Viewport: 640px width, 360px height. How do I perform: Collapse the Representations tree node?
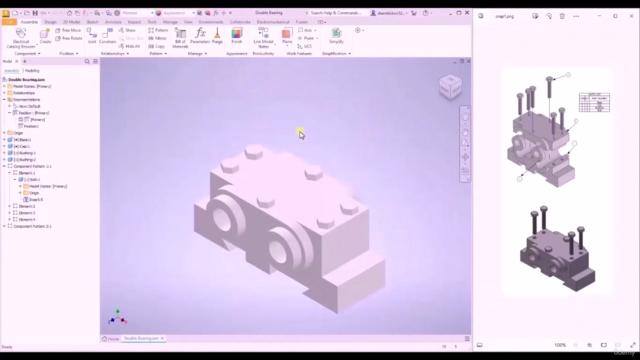pos(4,100)
